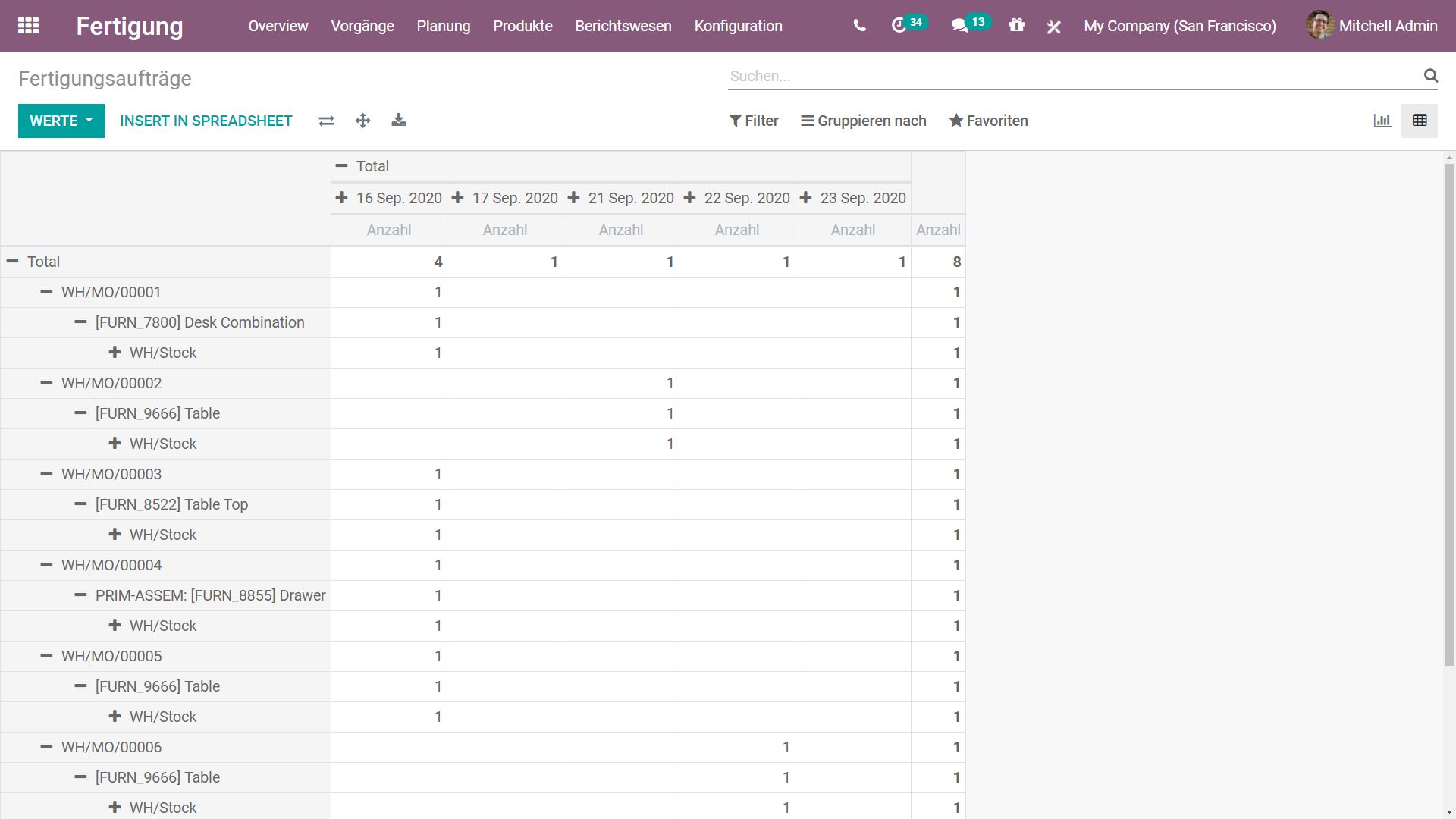This screenshot has width=1456, height=819.
Task: Open the Filter options
Action: tap(754, 121)
